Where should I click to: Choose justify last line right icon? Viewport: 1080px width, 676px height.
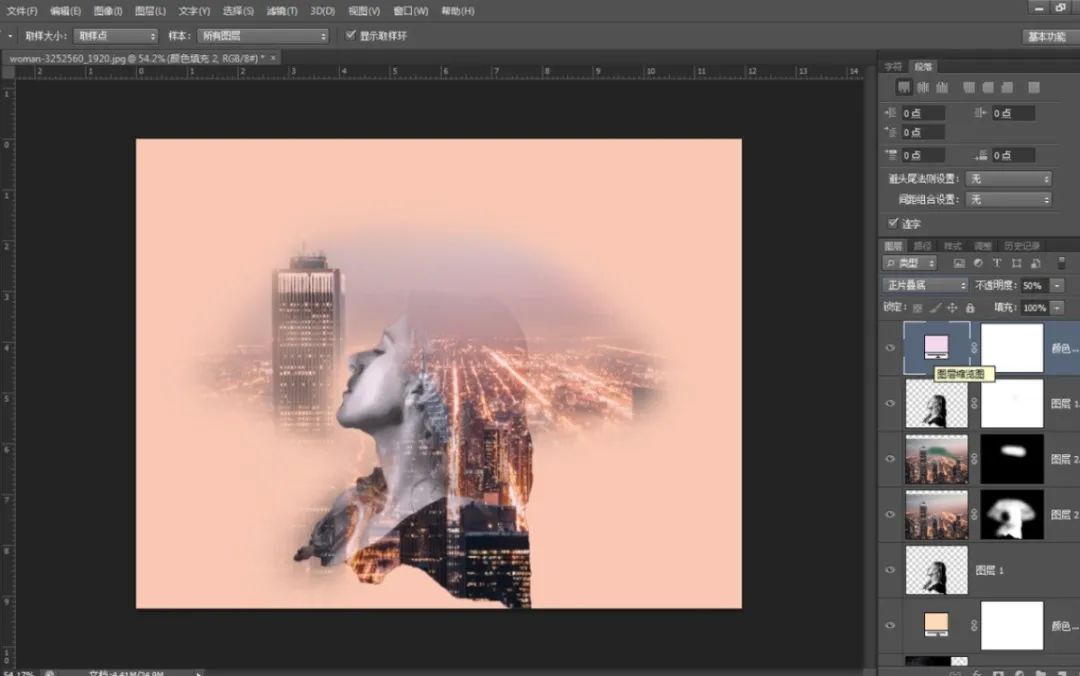tap(1008, 88)
